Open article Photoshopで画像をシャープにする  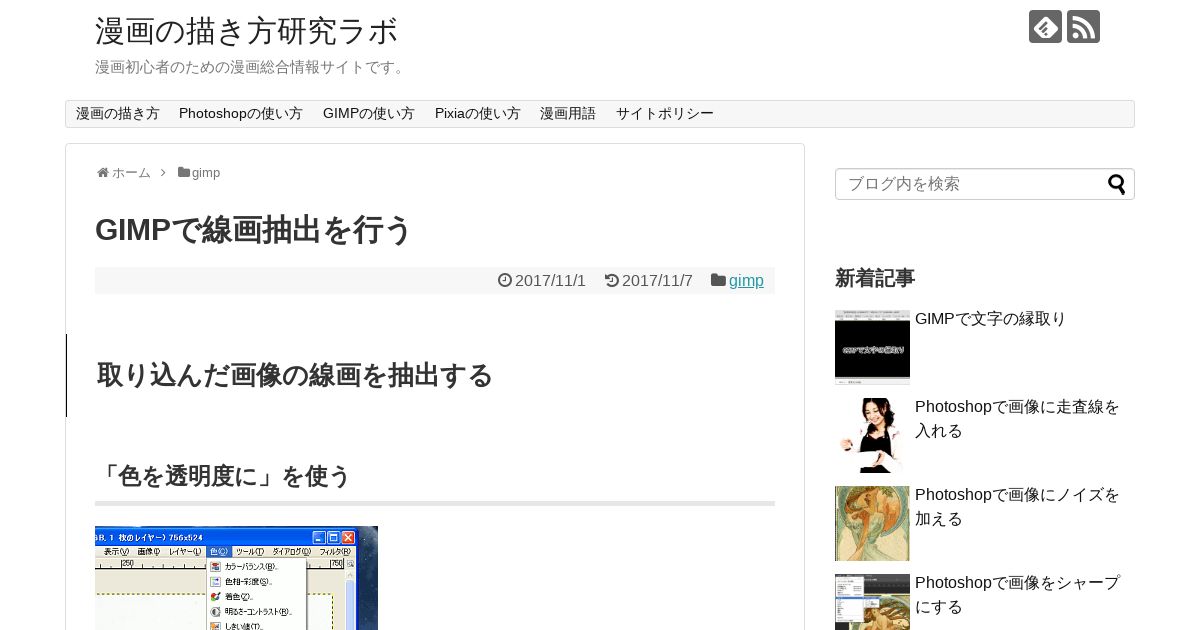(1018, 595)
